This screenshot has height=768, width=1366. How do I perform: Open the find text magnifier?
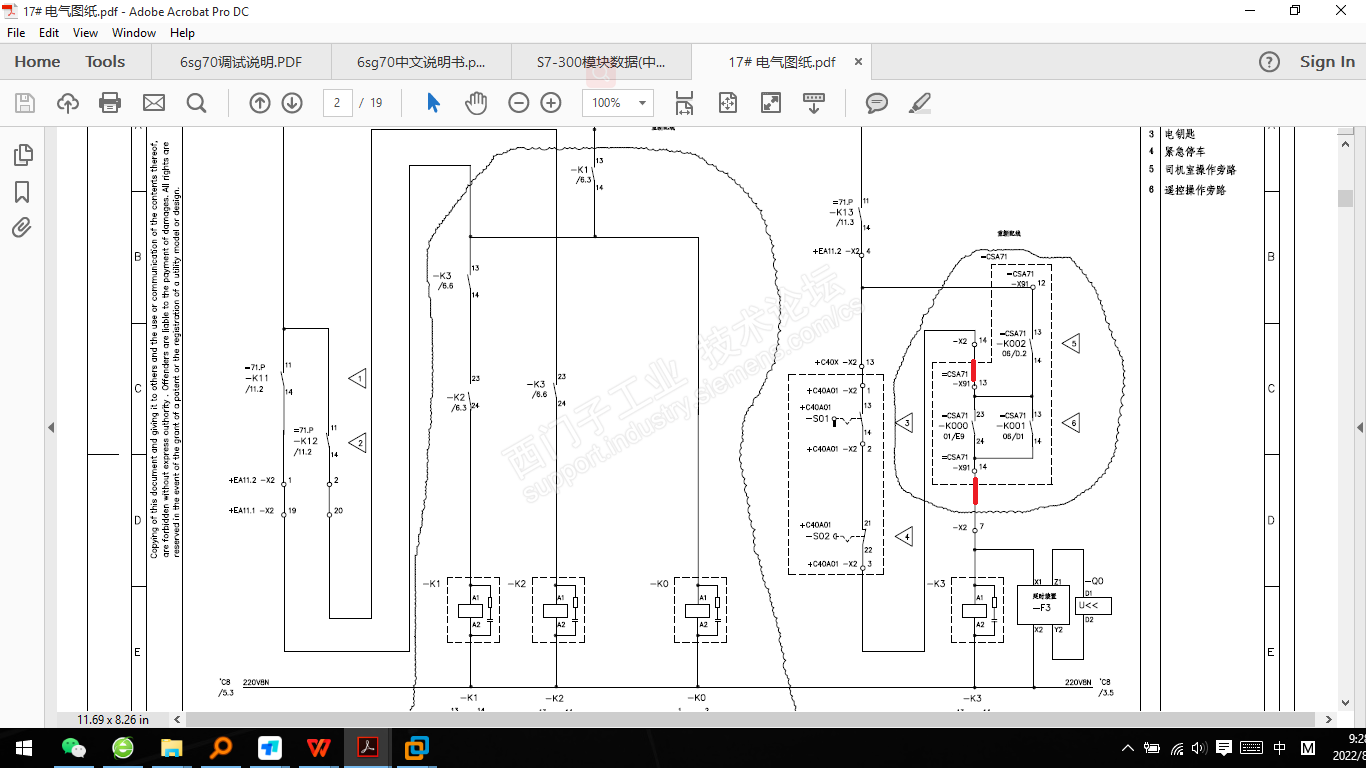[x=196, y=103]
